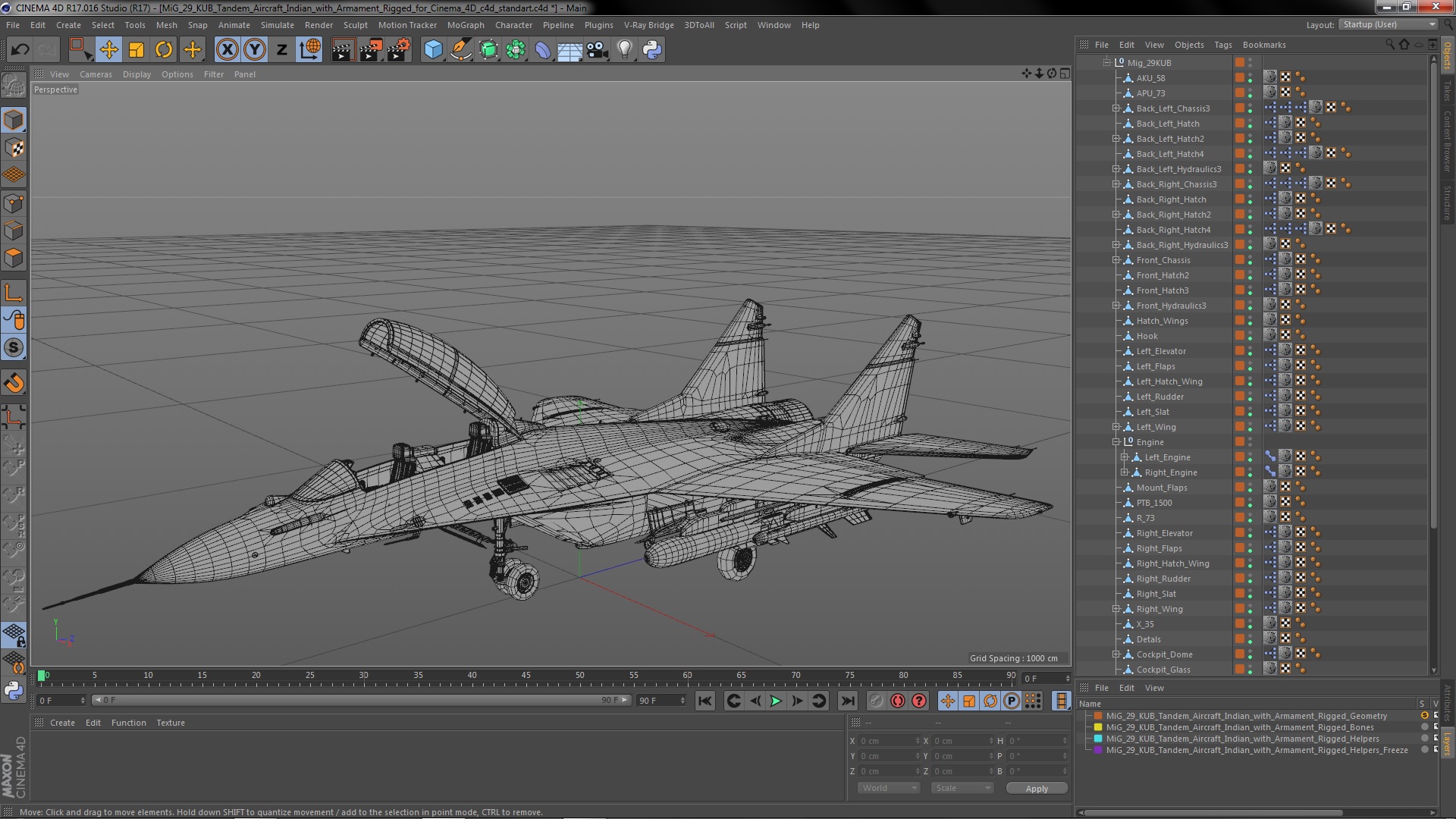Screen dimensions: 1456x819
Task: Expand the Left_Engine node
Action: (x=1124, y=457)
